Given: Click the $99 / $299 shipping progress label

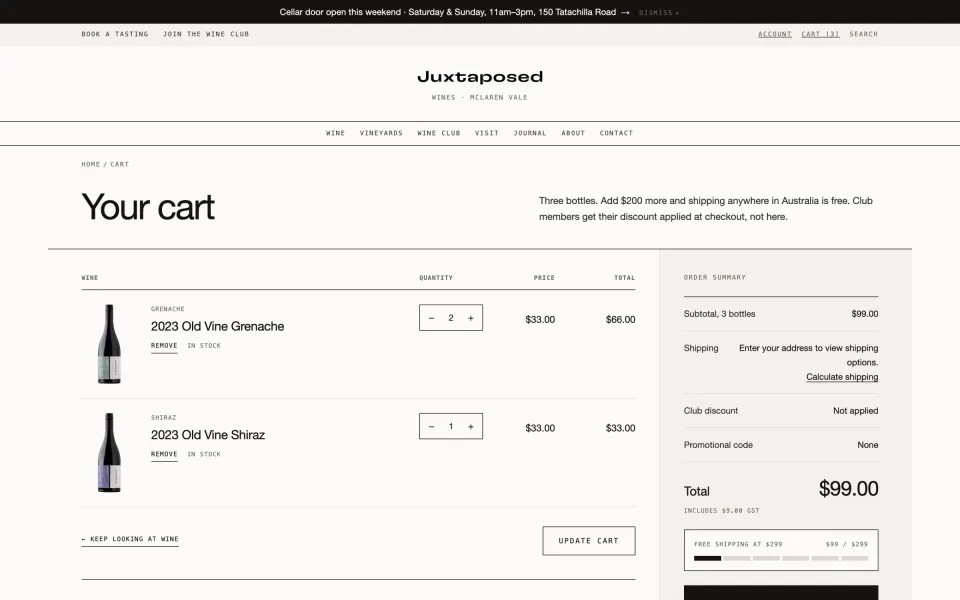Looking at the screenshot, I should click(847, 544).
